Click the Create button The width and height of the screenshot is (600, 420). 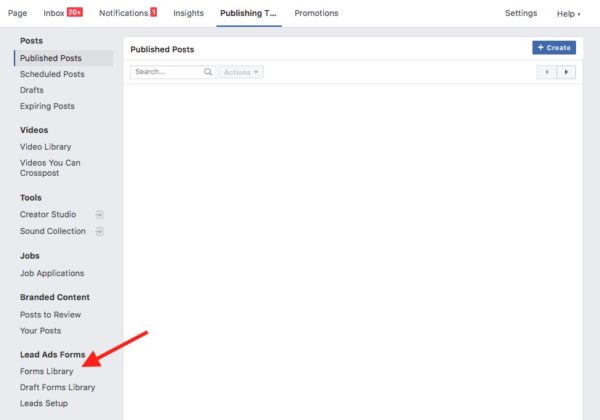tap(554, 48)
